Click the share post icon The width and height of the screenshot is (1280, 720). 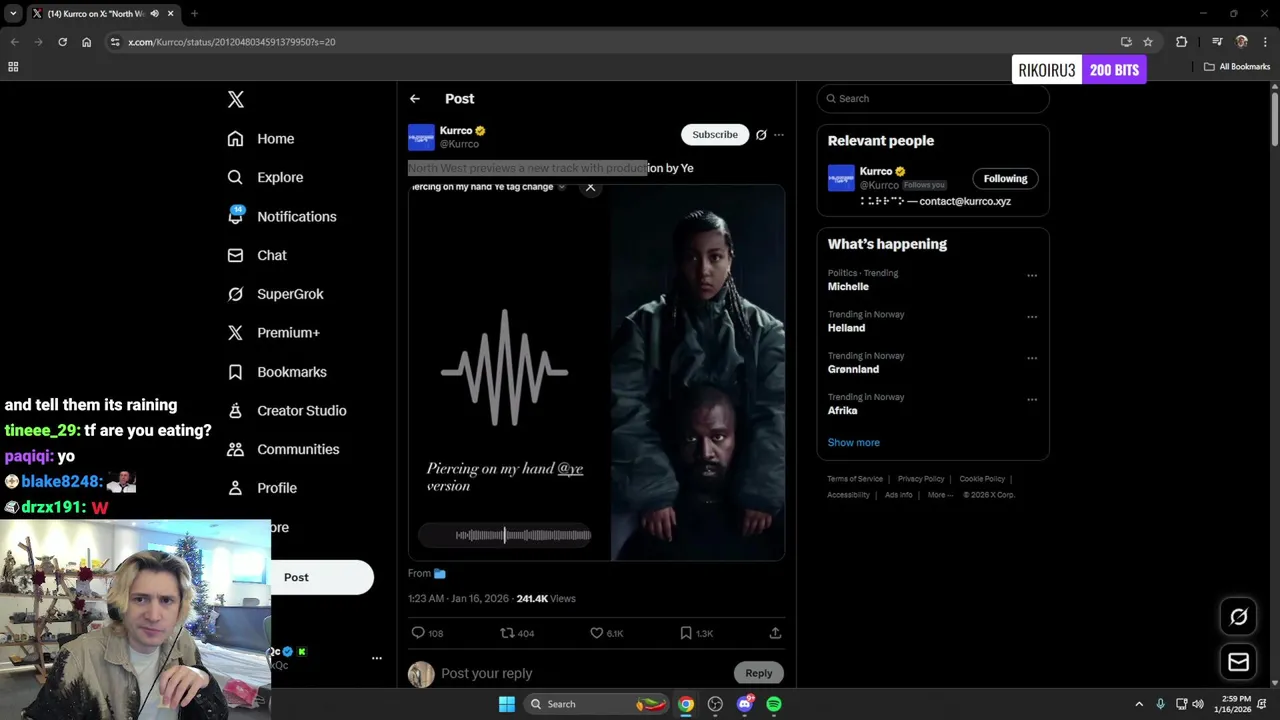pyautogui.click(x=775, y=633)
